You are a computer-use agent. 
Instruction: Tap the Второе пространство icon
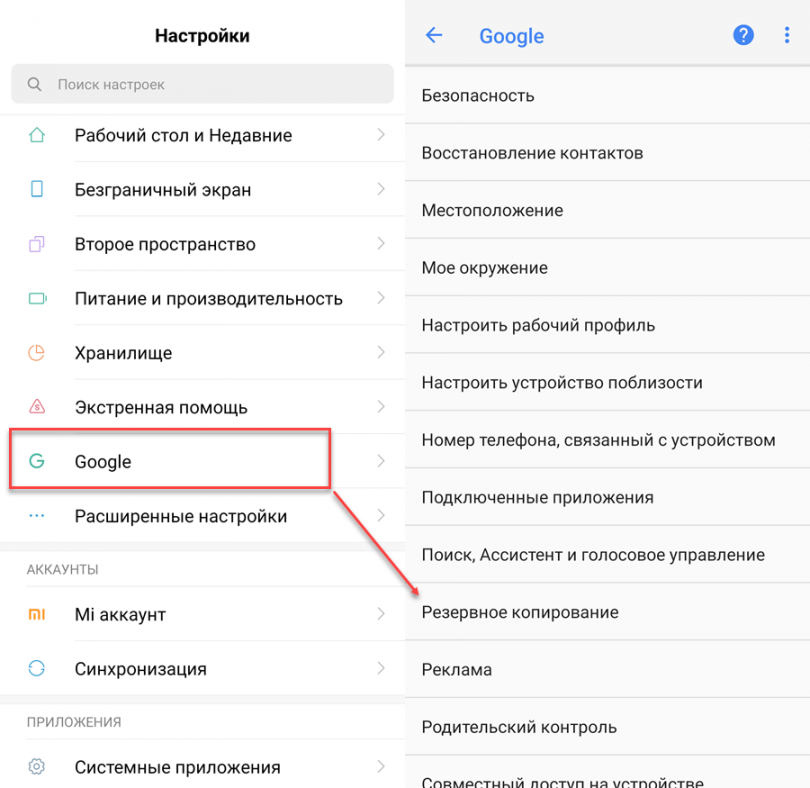click(x=37, y=244)
